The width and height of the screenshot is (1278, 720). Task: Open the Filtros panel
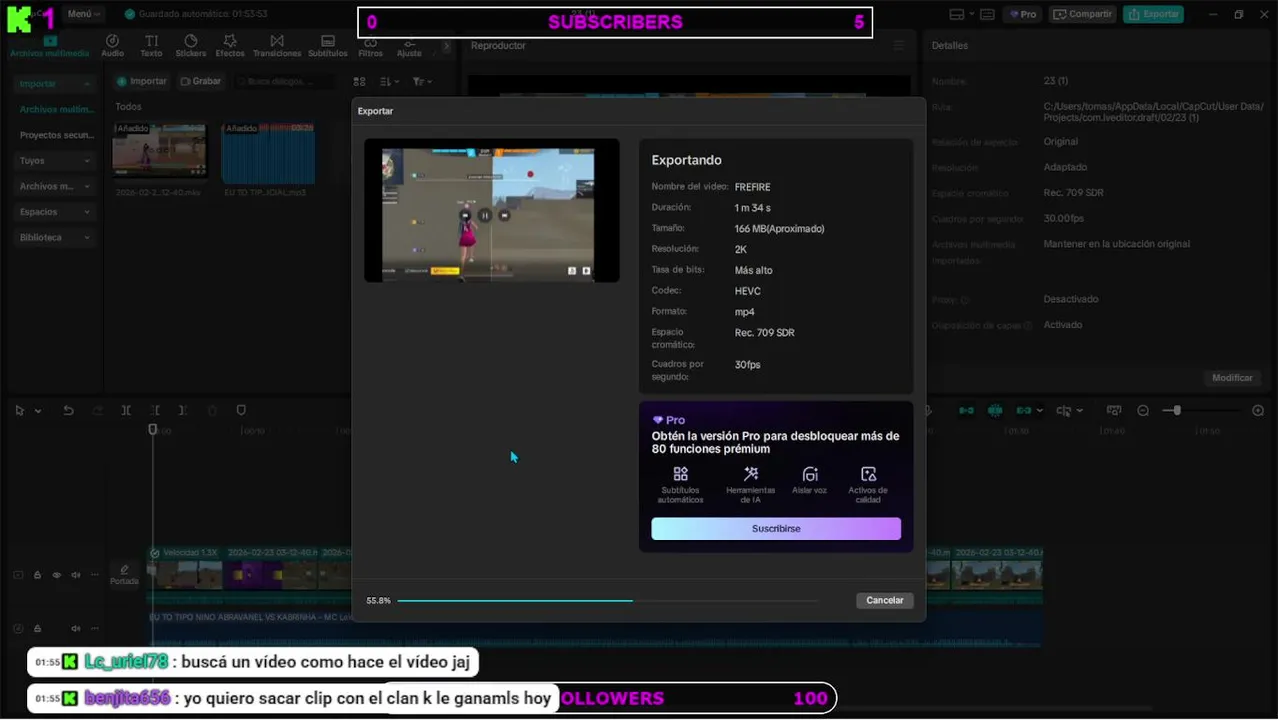pyautogui.click(x=370, y=48)
